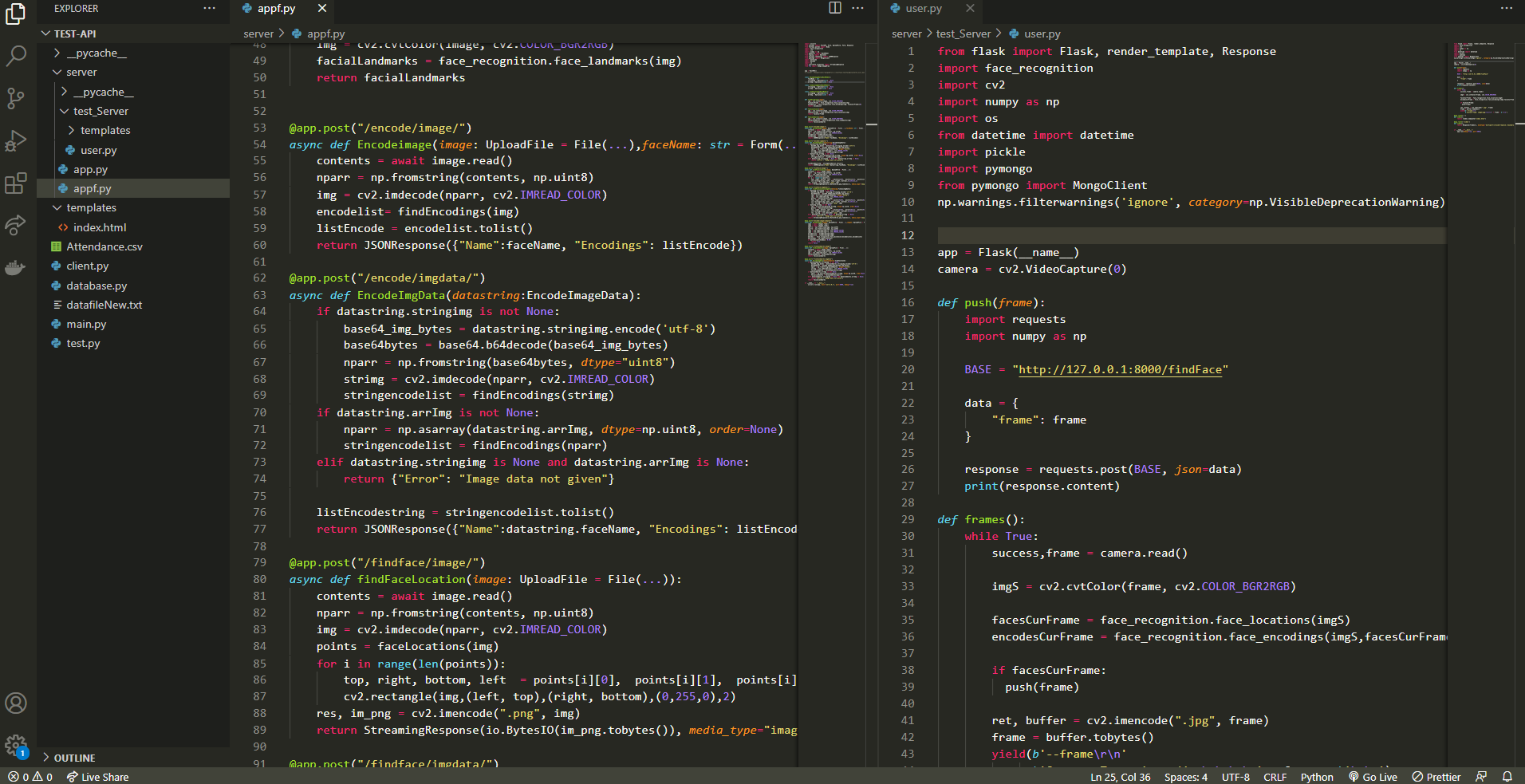1525x784 pixels.
Task: Change indentation via Spaces: 4
Action: click(x=1186, y=777)
